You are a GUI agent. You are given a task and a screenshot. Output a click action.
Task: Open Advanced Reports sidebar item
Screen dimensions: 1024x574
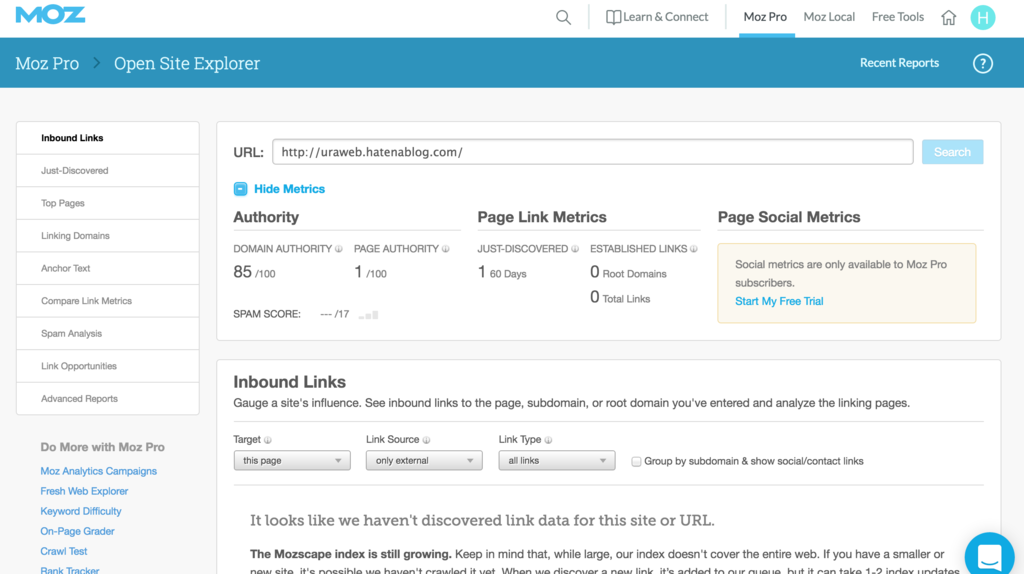108,398
